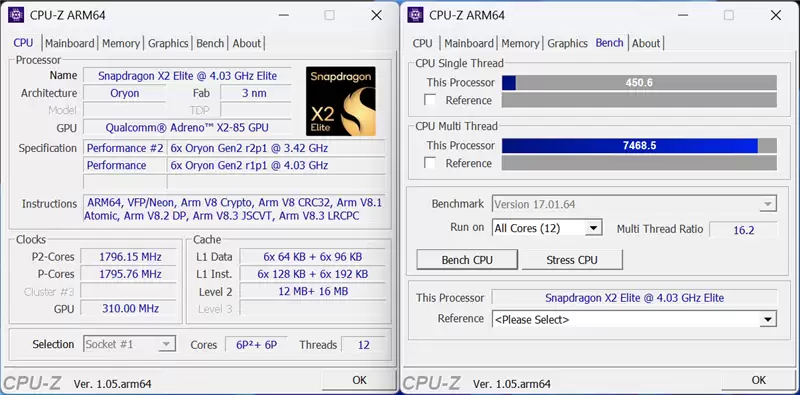The width and height of the screenshot is (800, 395).
Task: Click GPU clock value 310.00 MHz
Action: tap(130, 308)
